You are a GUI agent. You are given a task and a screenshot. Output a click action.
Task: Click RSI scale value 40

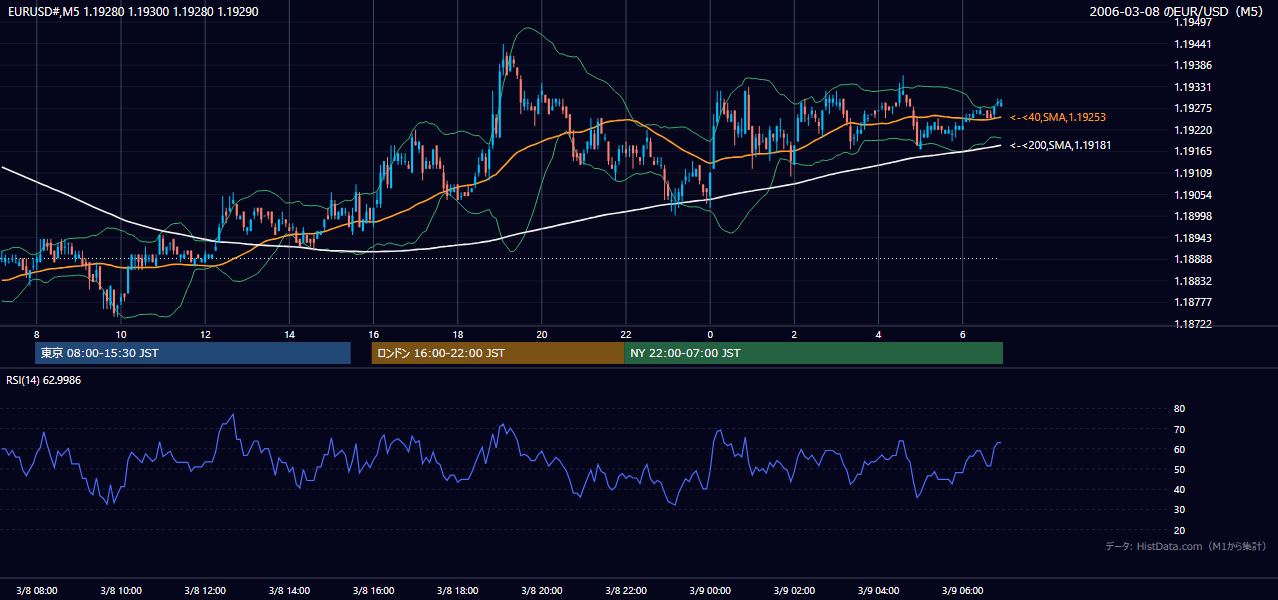(x=1179, y=490)
